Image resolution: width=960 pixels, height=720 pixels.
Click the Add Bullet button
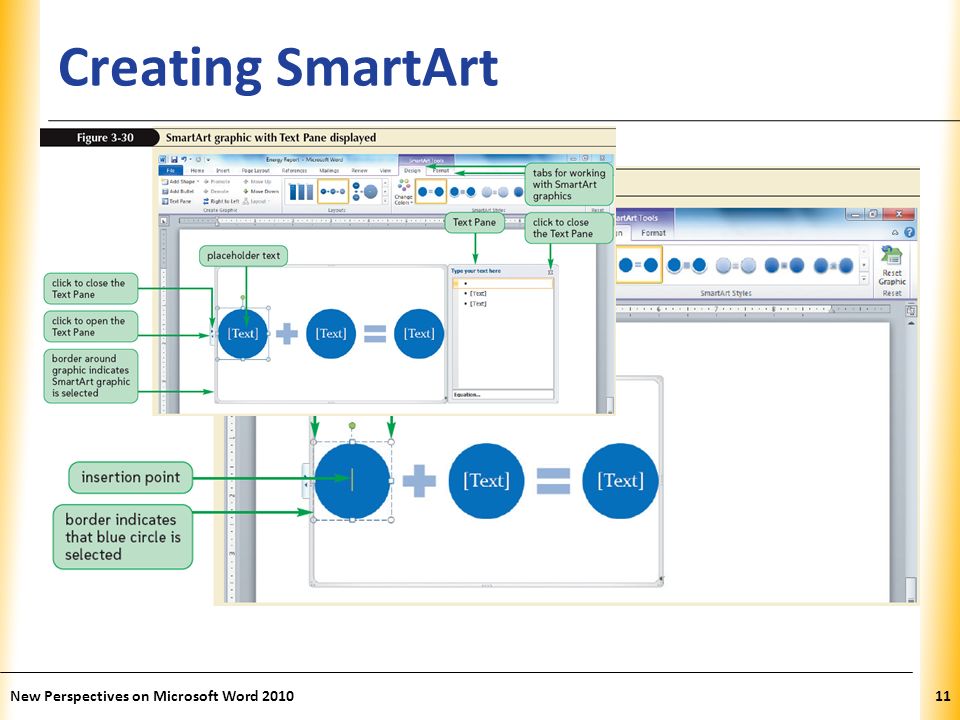point(178,191)
